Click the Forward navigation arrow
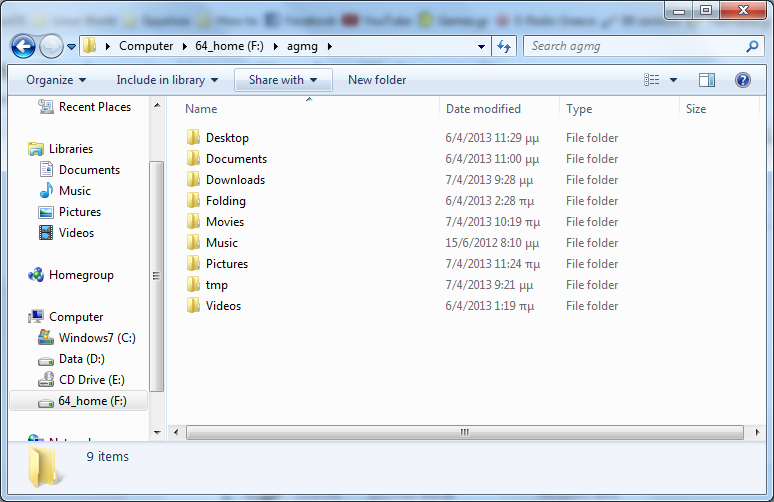Screen dimensions: 774x502 click(x=51, y=46)
